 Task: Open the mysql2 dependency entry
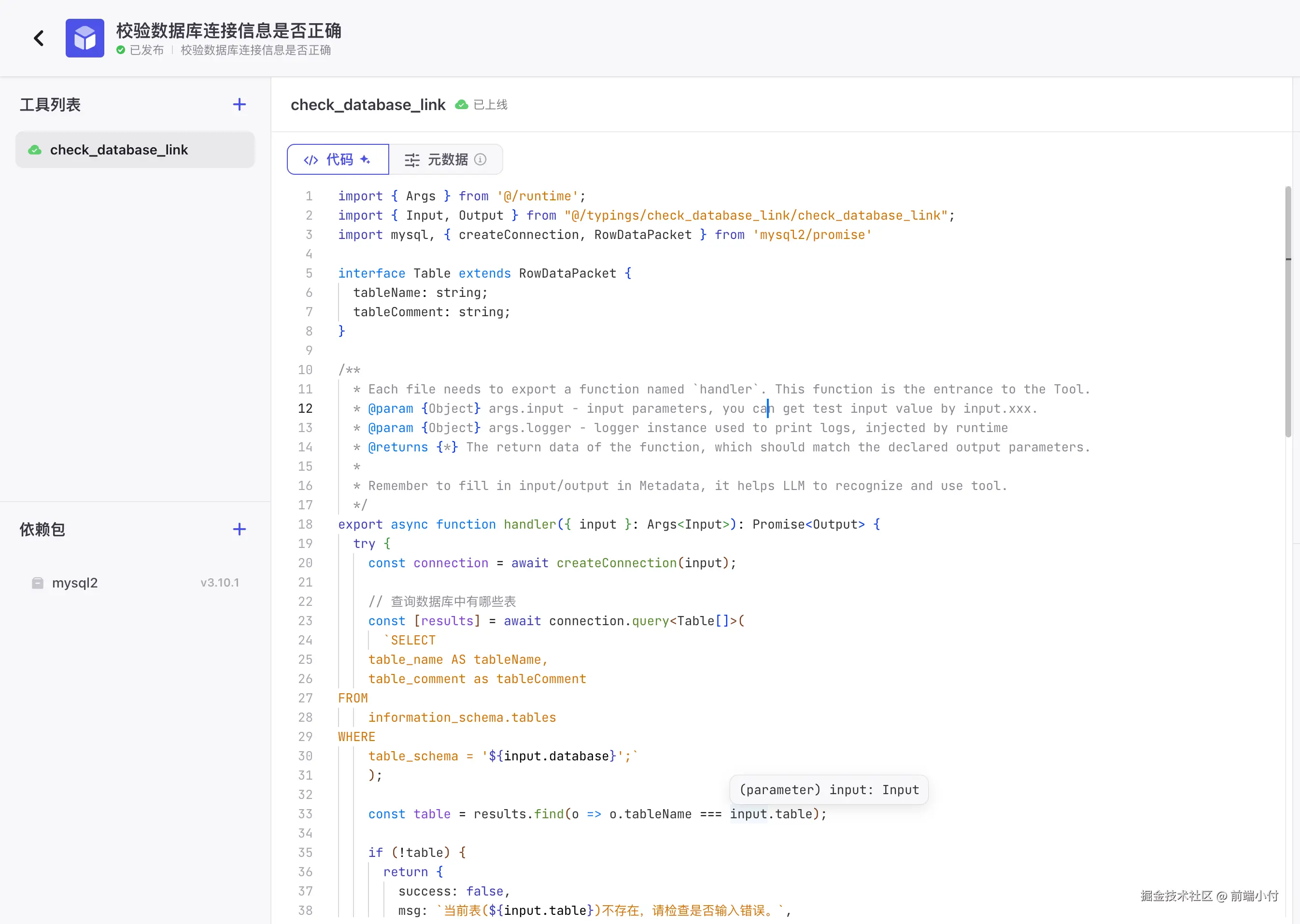click(x=75, y=583)
